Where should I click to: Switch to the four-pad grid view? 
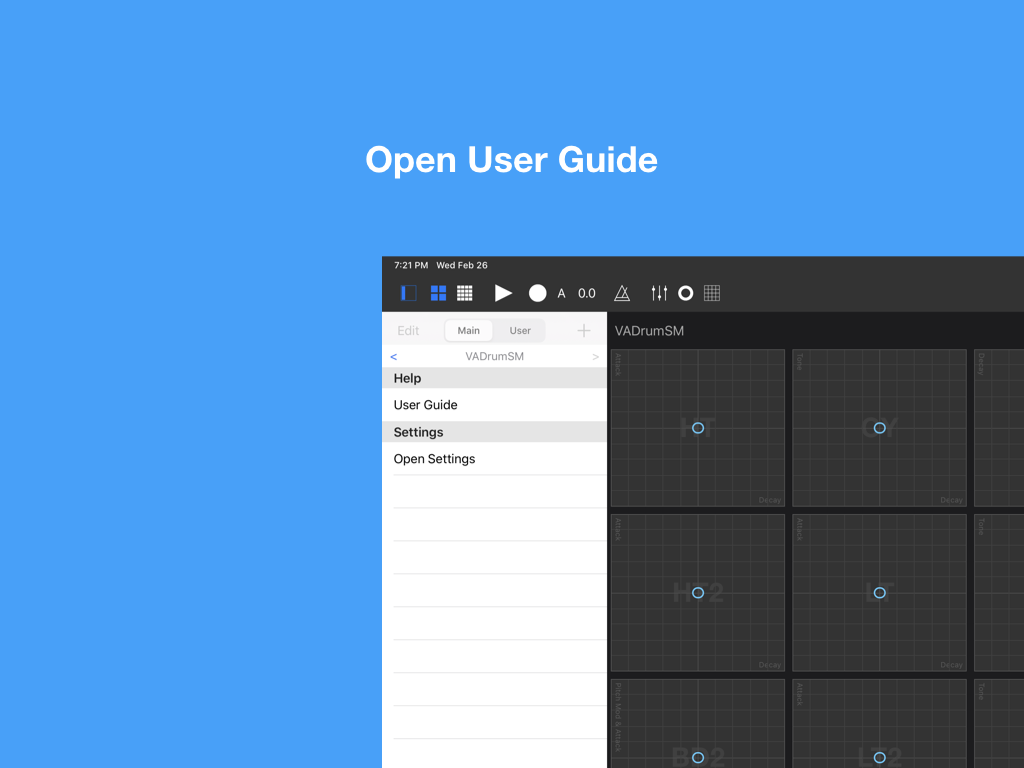(438, 293)
